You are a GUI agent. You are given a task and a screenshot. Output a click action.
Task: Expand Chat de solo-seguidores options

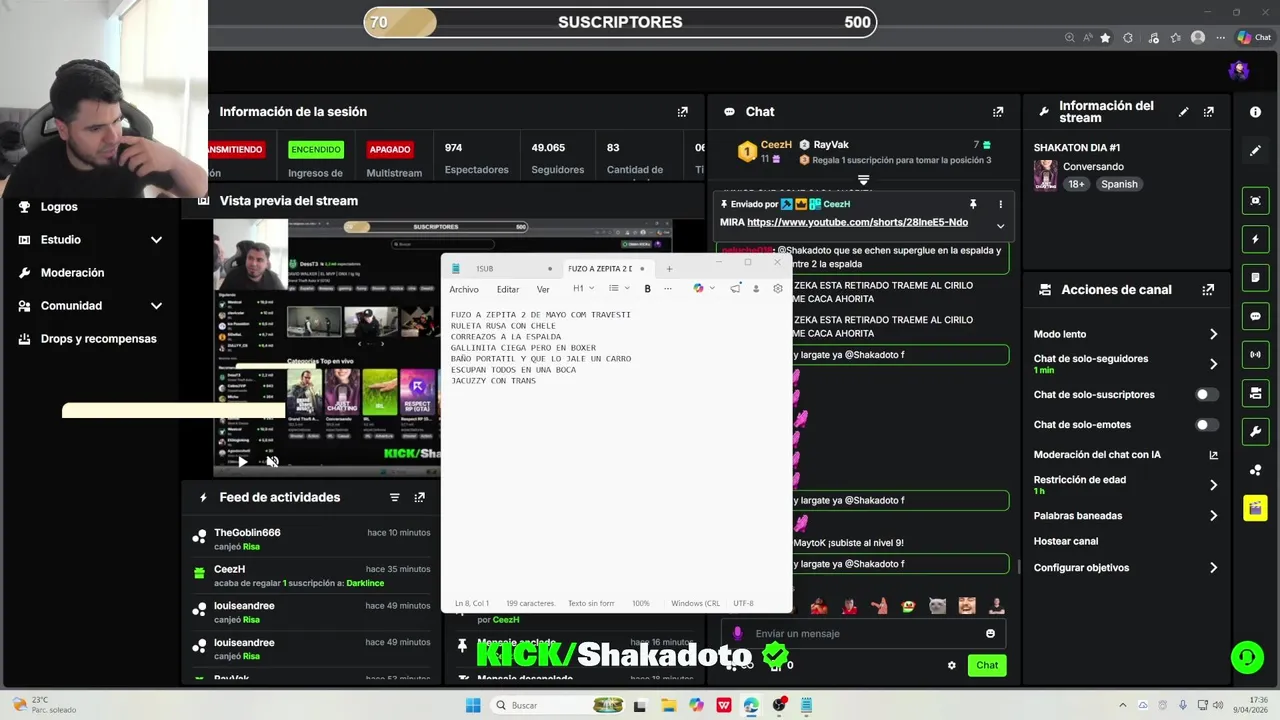click(1213, 364)
